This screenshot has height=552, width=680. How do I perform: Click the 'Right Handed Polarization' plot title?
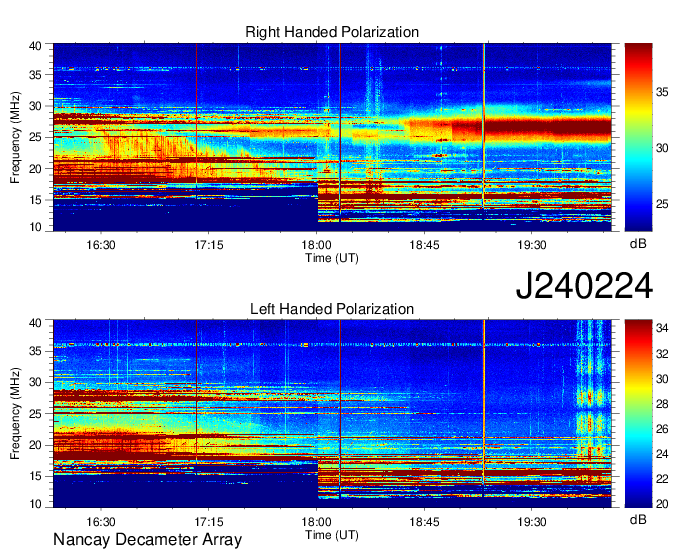[x=332, y=32]
